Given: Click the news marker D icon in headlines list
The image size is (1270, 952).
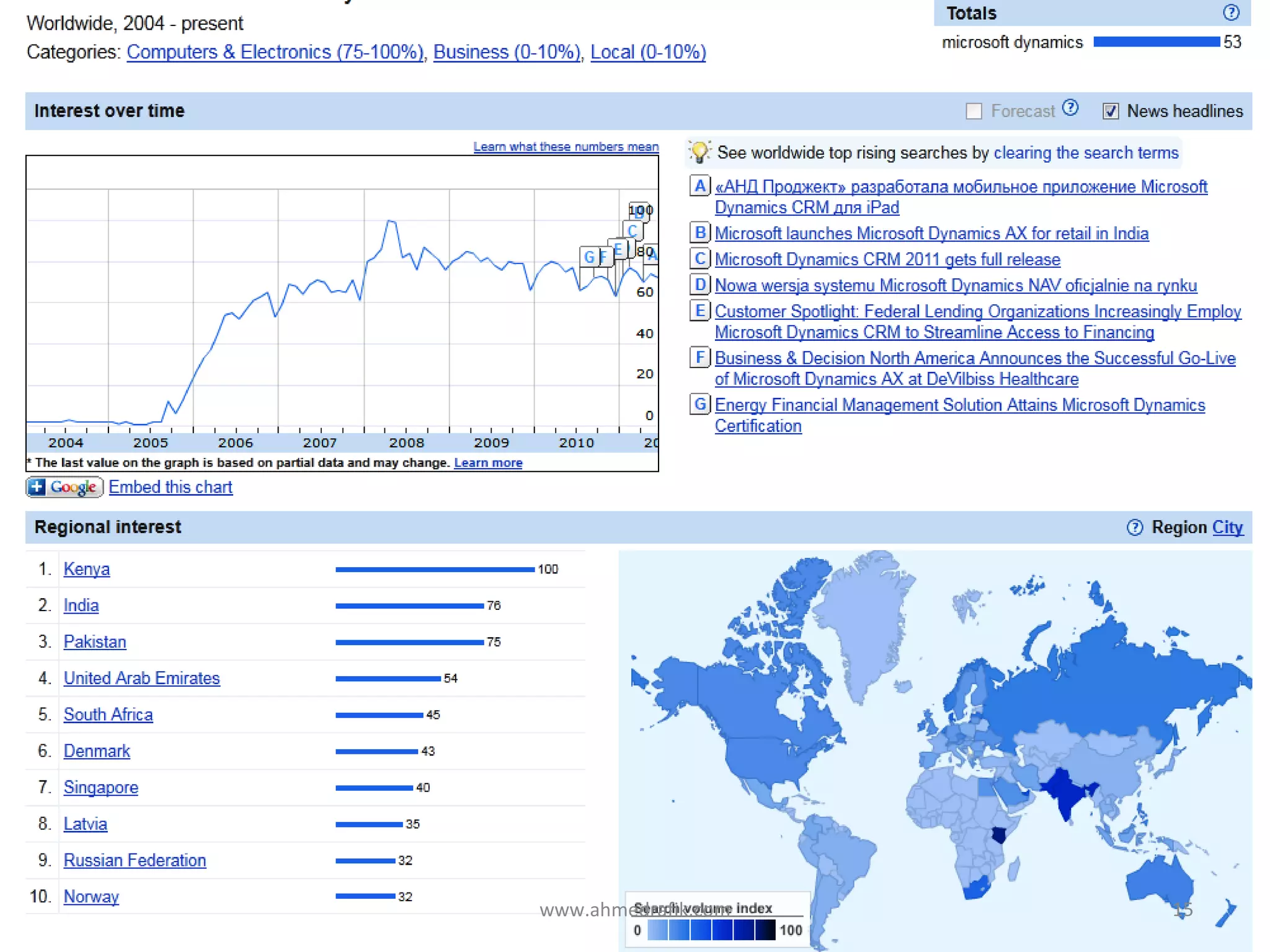Looking at the screenshot, I should 699,285.
